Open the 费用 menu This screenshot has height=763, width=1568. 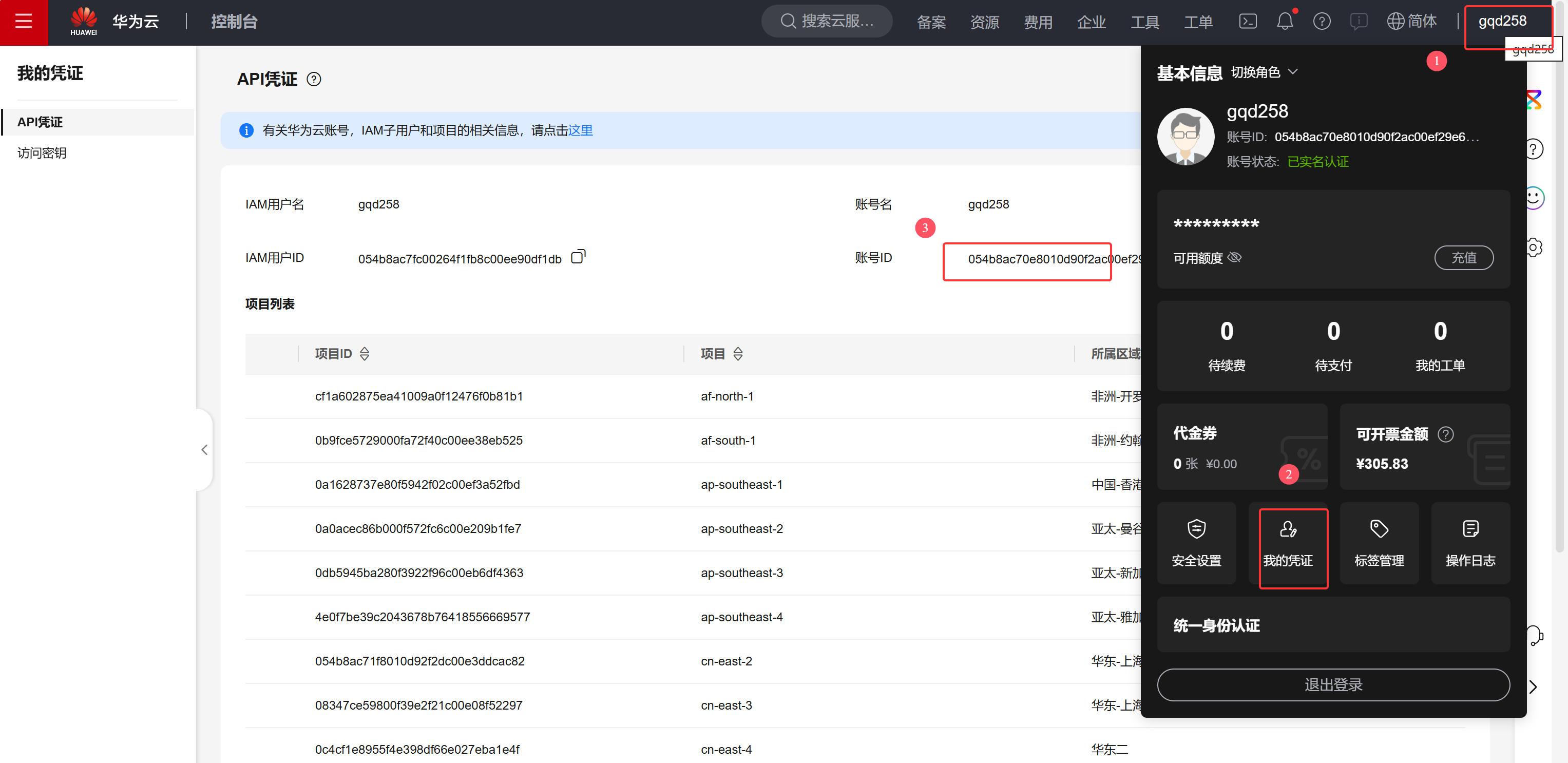click(1038, 23)
